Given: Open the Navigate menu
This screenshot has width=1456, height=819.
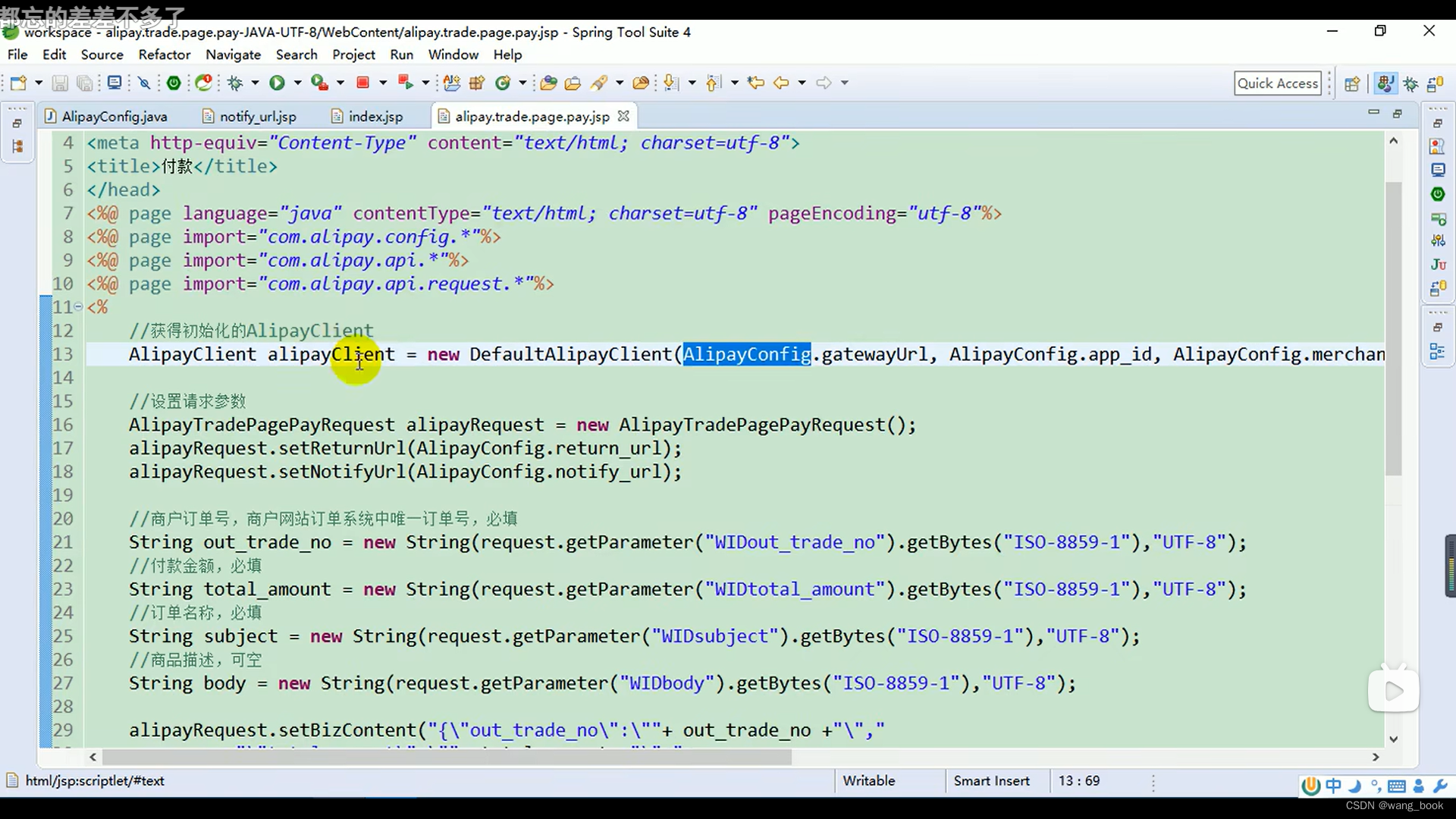Looking at the screenshot, I should coord(233,55).
